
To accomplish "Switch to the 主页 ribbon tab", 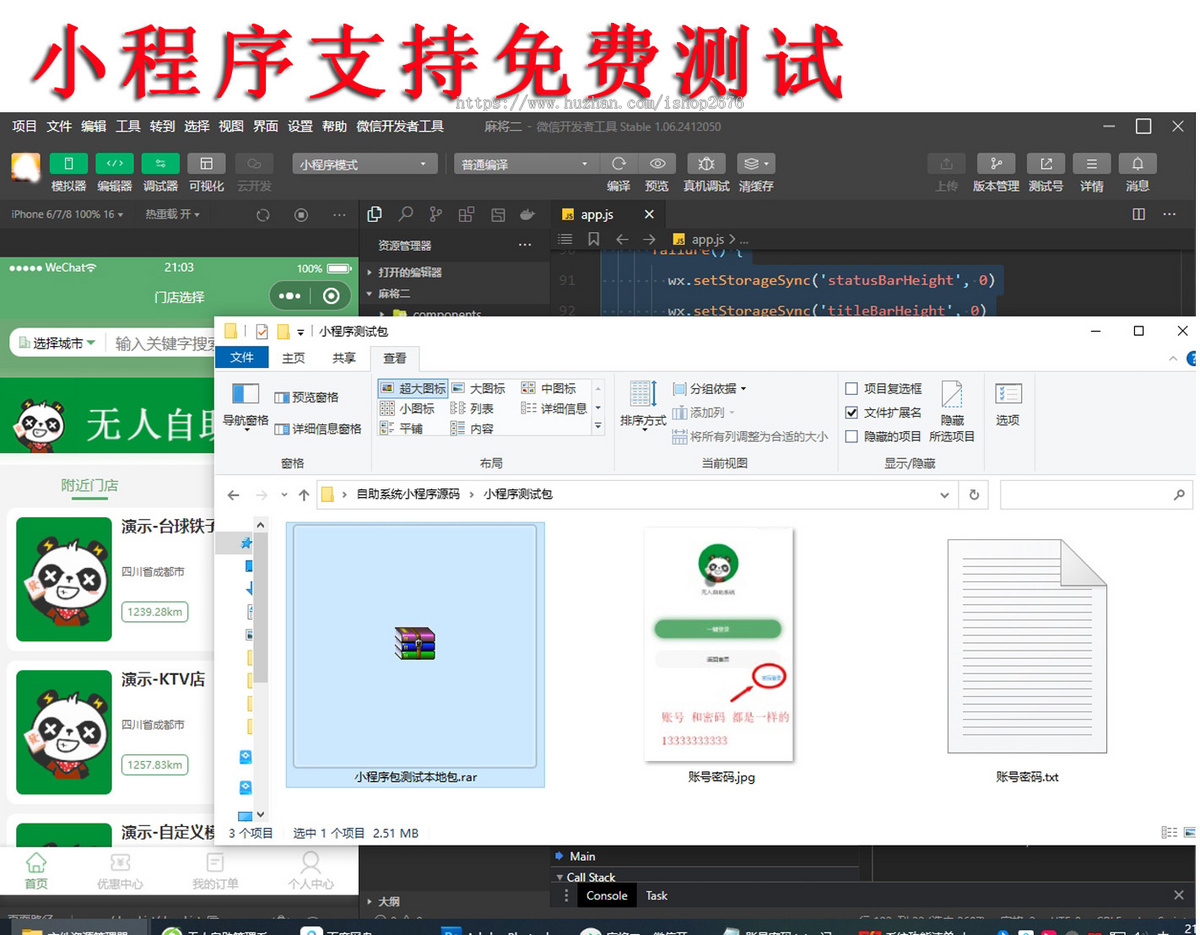I will (x=293, y=358).
